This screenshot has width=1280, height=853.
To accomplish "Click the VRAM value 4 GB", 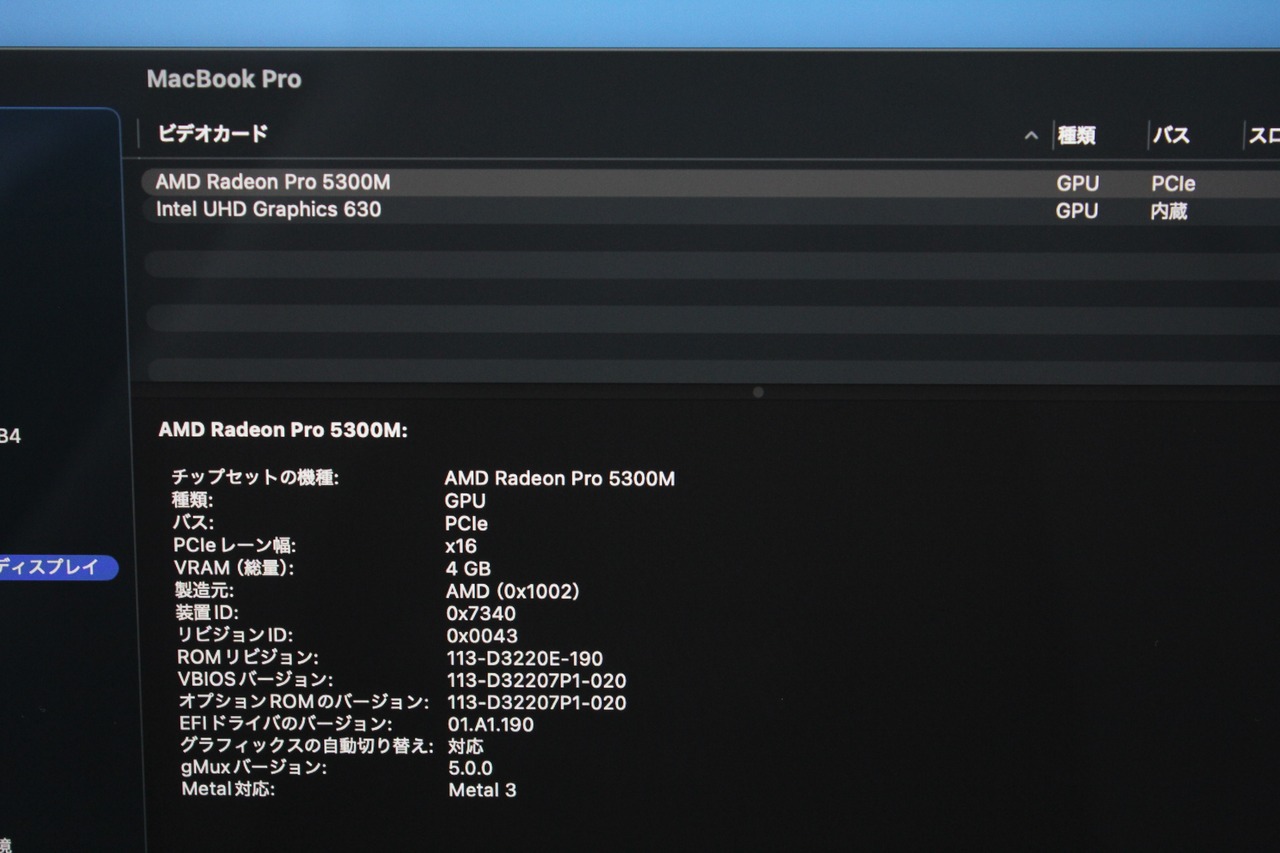I will point(468,569).
